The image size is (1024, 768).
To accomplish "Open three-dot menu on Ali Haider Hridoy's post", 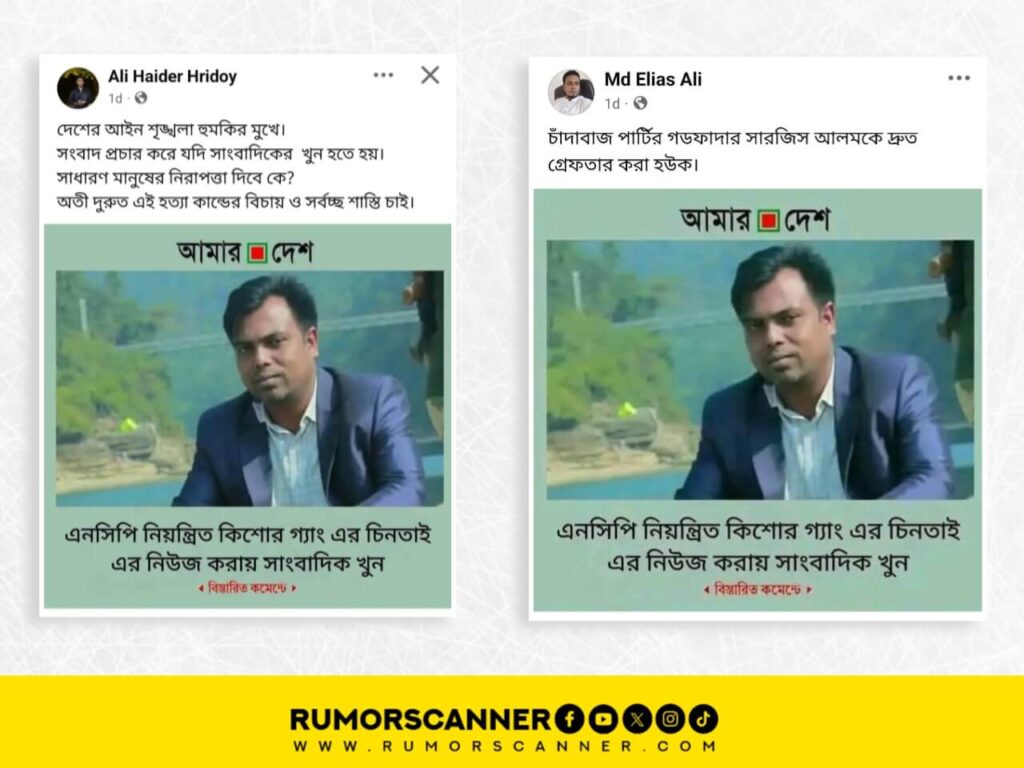I will point(383,75).
